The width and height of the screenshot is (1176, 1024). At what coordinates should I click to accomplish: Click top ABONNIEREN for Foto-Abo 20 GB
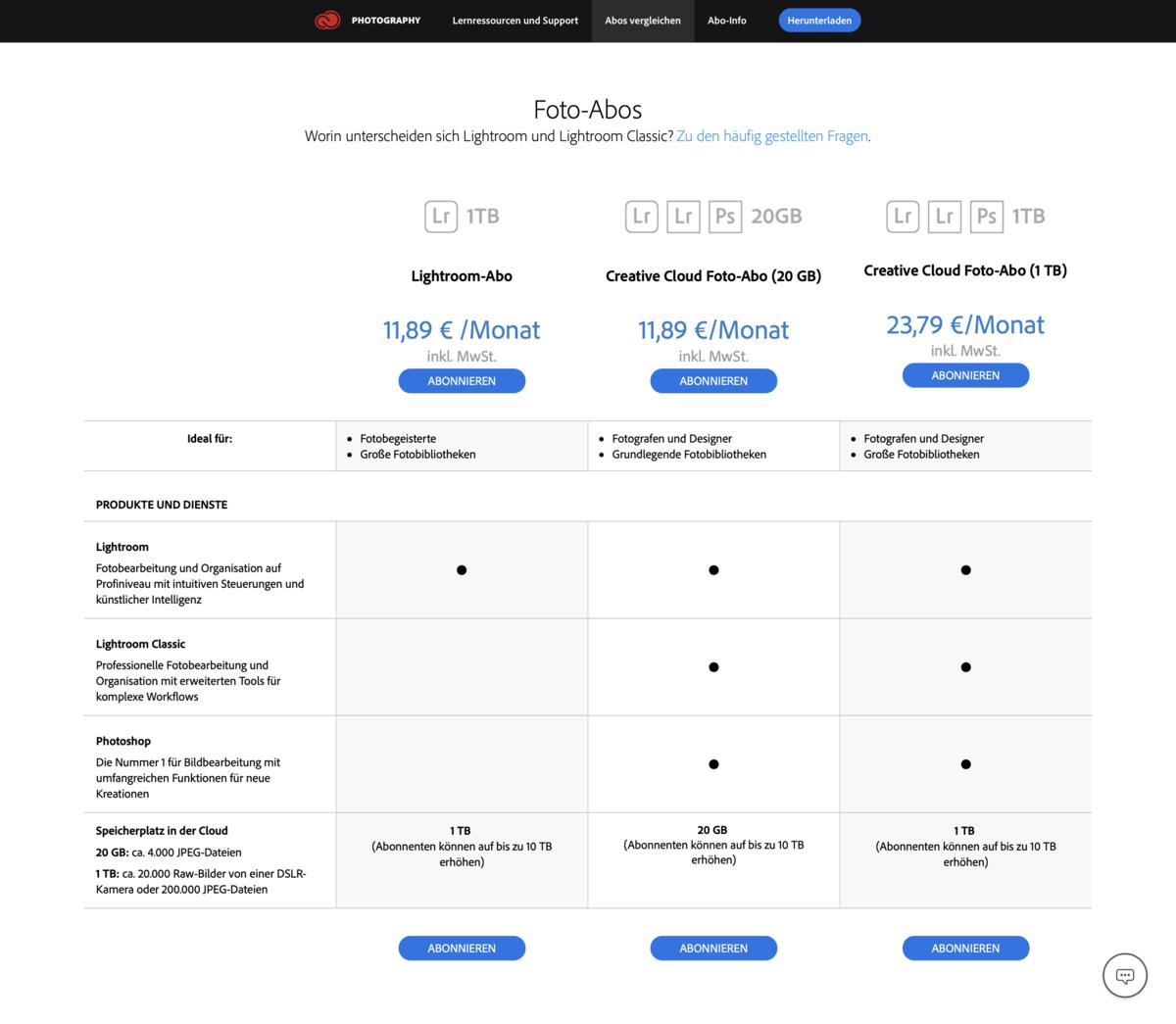713,381
